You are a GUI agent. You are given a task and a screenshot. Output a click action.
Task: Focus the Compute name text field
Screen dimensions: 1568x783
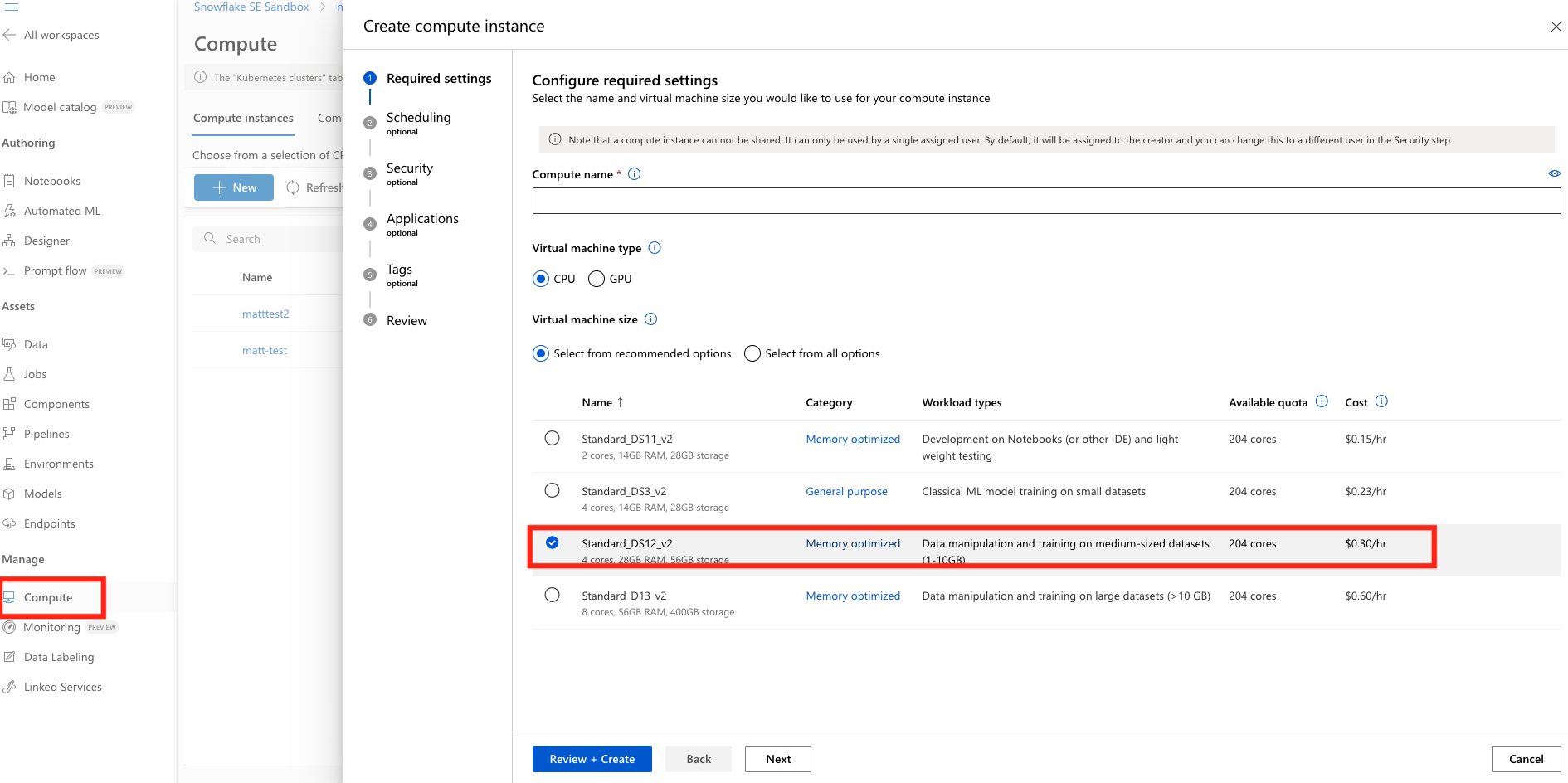tap(1045, 201)
